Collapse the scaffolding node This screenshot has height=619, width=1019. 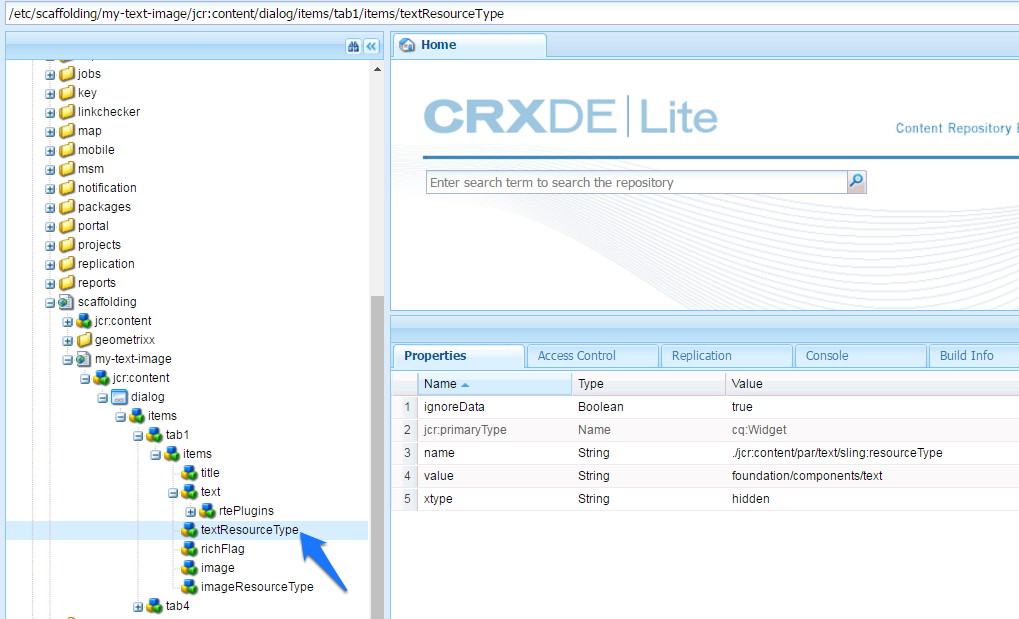[50, 303]
